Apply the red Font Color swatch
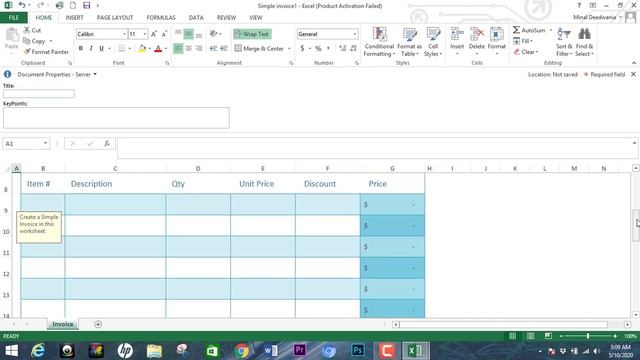Image resolution: width=640 pixels, height=360 pixels. point(158,49)
